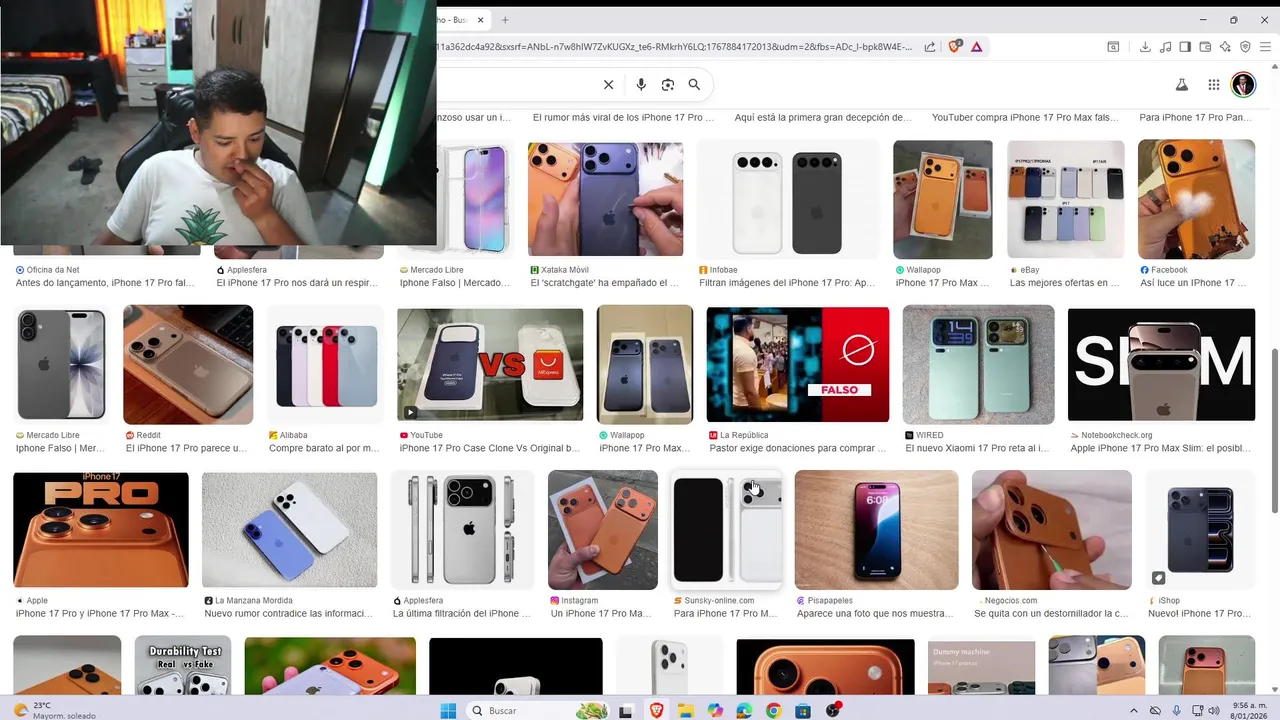The image size is (1280, 720).
Task: Click the magnifying glass search button
Action: click(694, 85)
